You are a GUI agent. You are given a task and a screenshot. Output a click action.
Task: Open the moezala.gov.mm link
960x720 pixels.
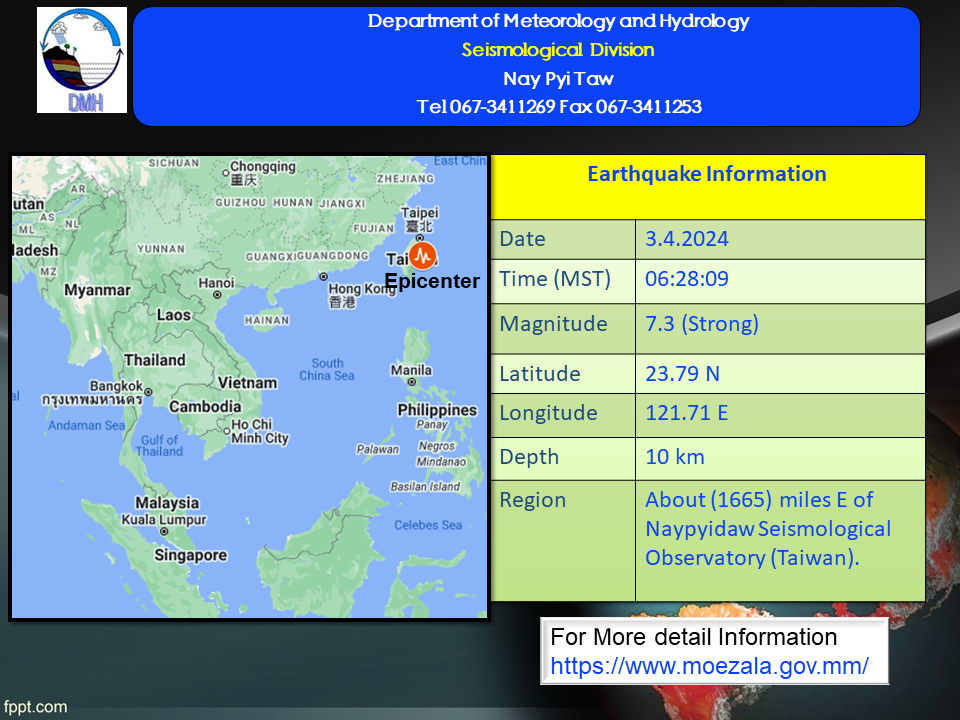pyautogui.click(x=709, y=666)
